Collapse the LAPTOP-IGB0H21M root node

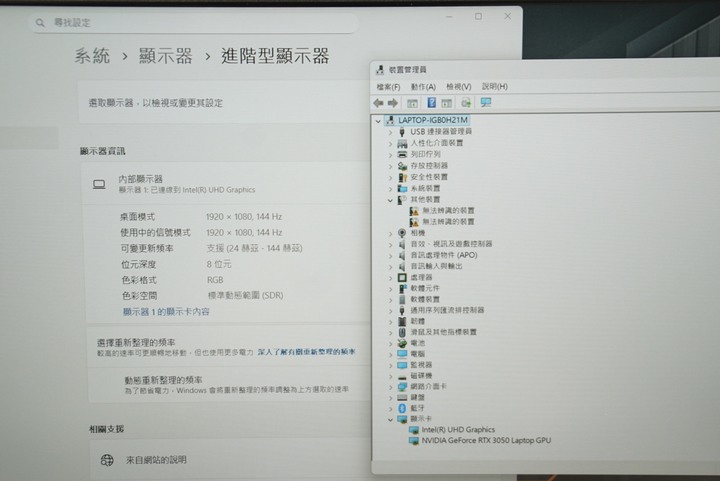coord(378,120)
